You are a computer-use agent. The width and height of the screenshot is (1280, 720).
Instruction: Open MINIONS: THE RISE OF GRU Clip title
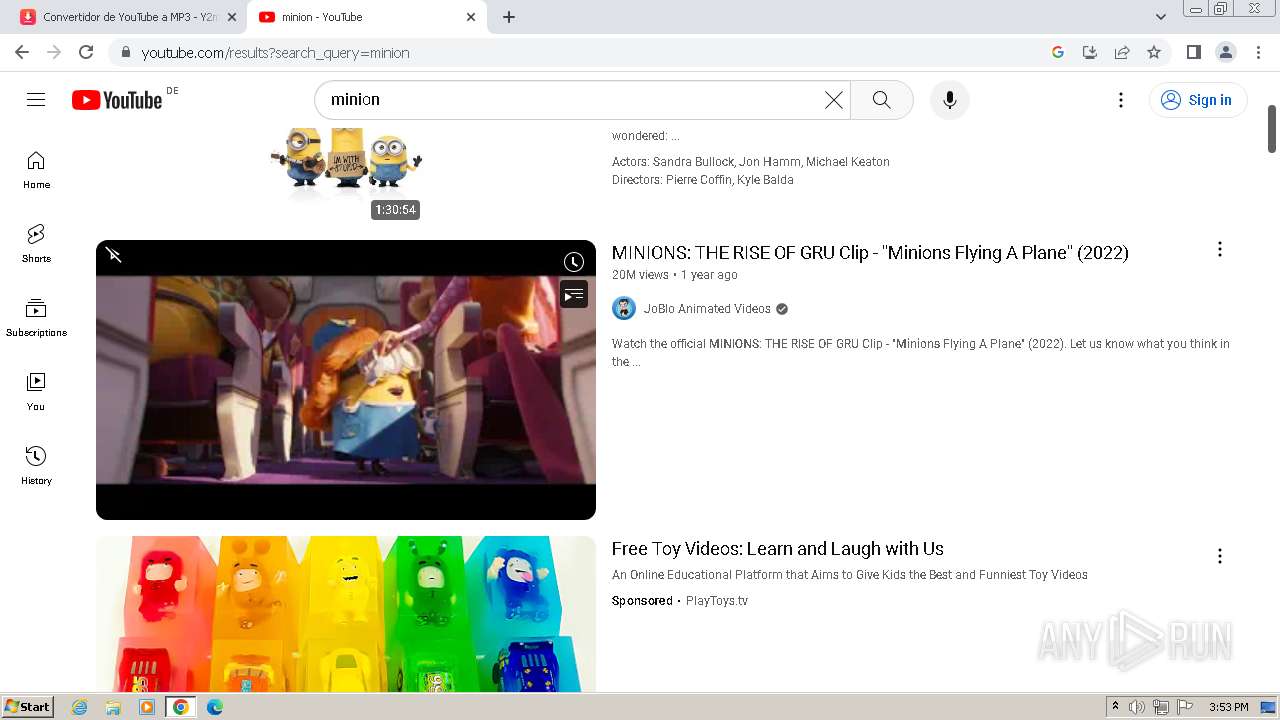click(870, 253)
